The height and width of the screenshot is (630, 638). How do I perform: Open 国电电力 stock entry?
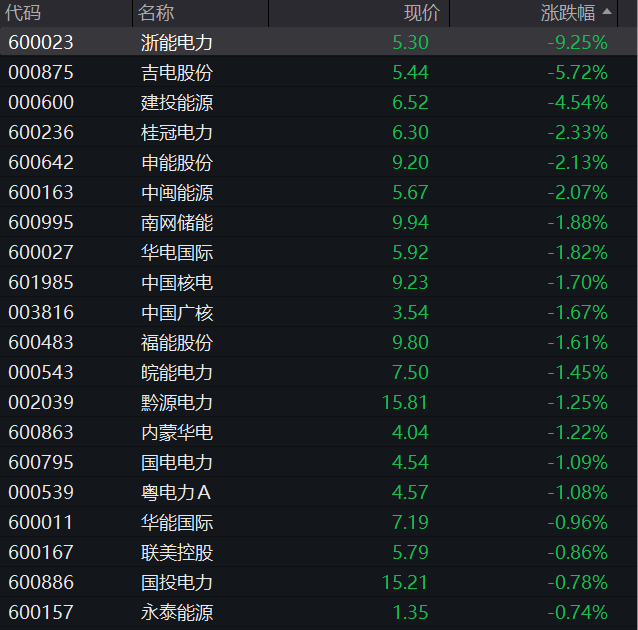coord(177,462)
